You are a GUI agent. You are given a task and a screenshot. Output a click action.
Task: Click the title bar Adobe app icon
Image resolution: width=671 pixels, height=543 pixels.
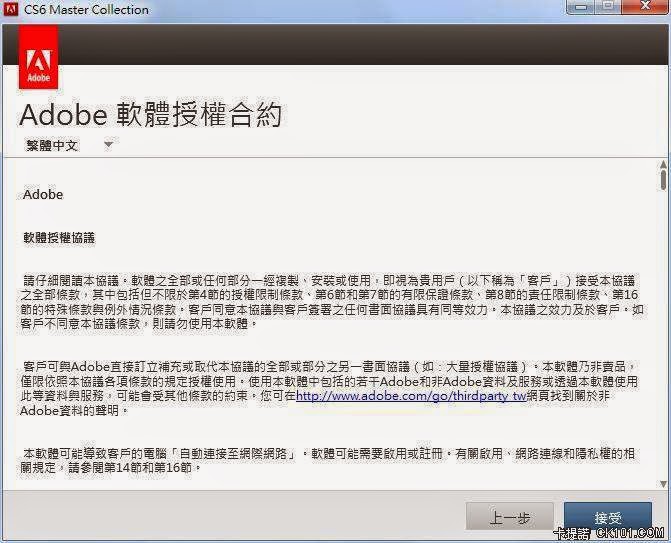tap(11, 9)
